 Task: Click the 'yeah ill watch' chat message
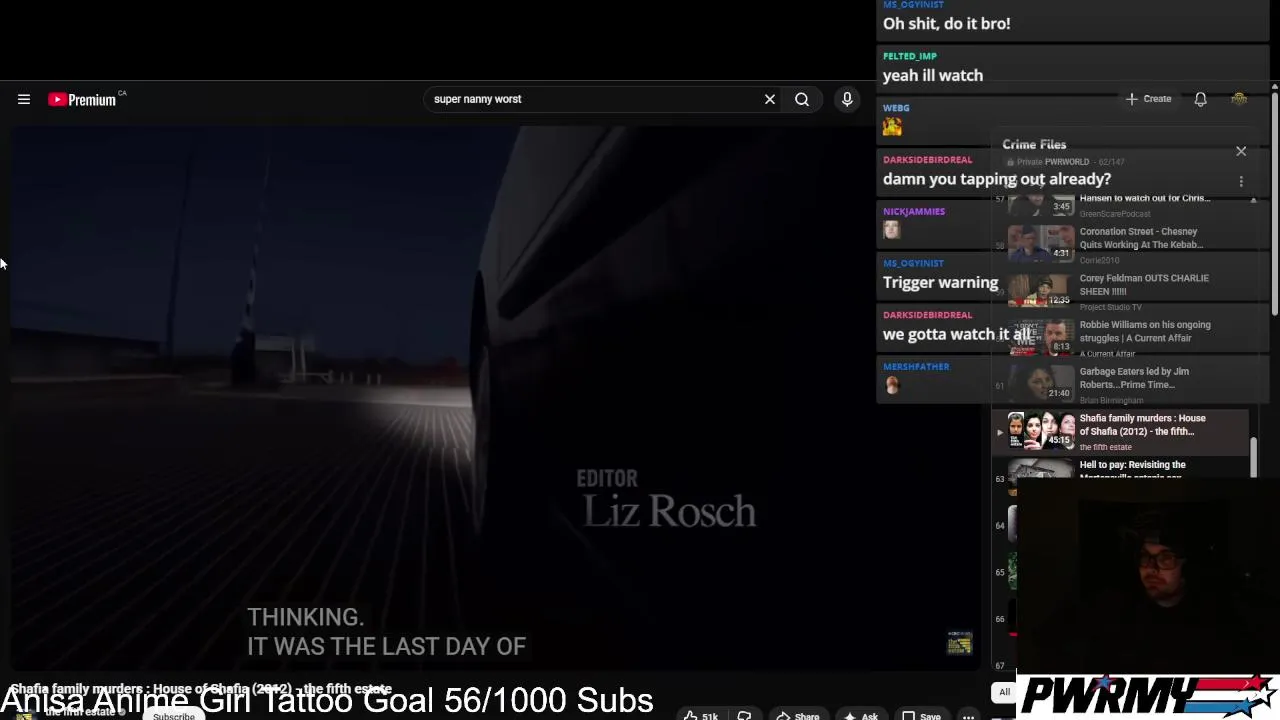[x=932, y=75]
